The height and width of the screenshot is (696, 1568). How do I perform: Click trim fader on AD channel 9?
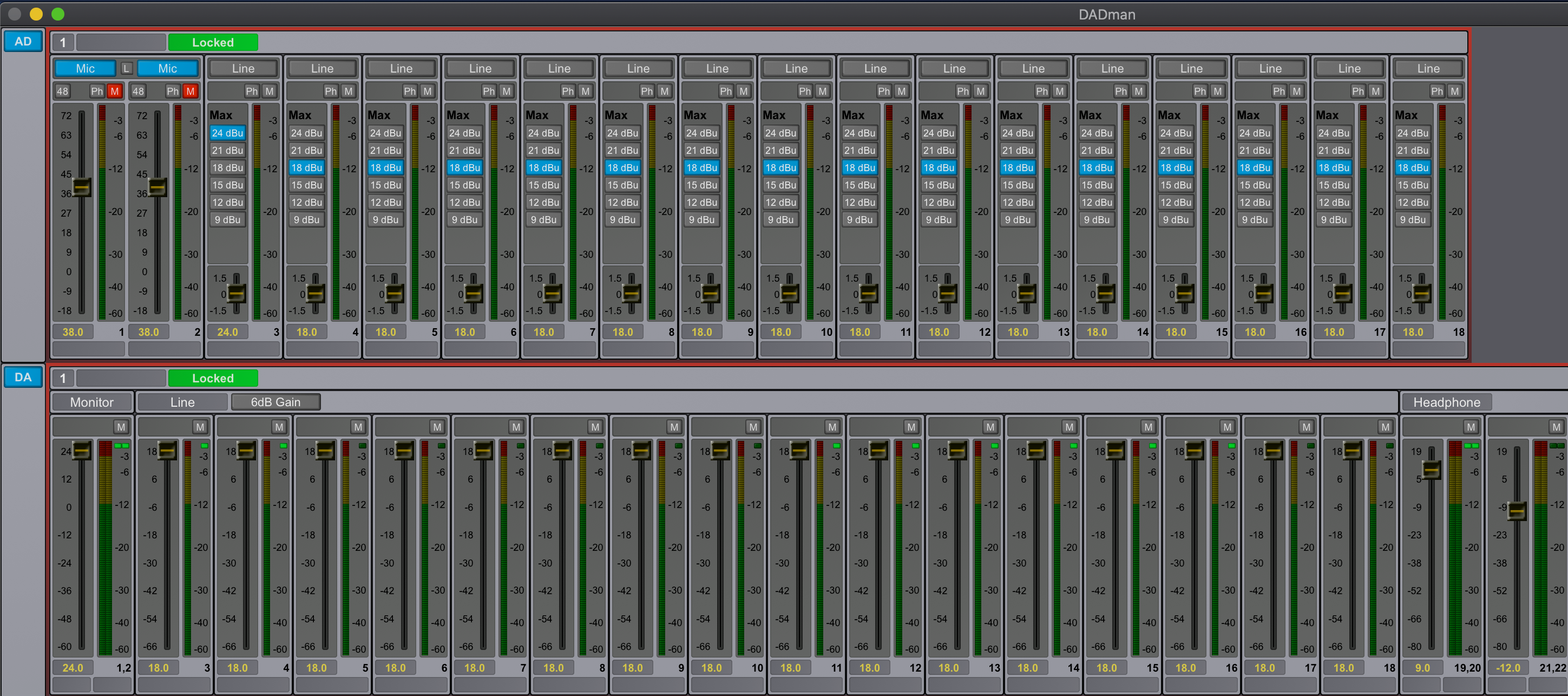coord(711,294)
